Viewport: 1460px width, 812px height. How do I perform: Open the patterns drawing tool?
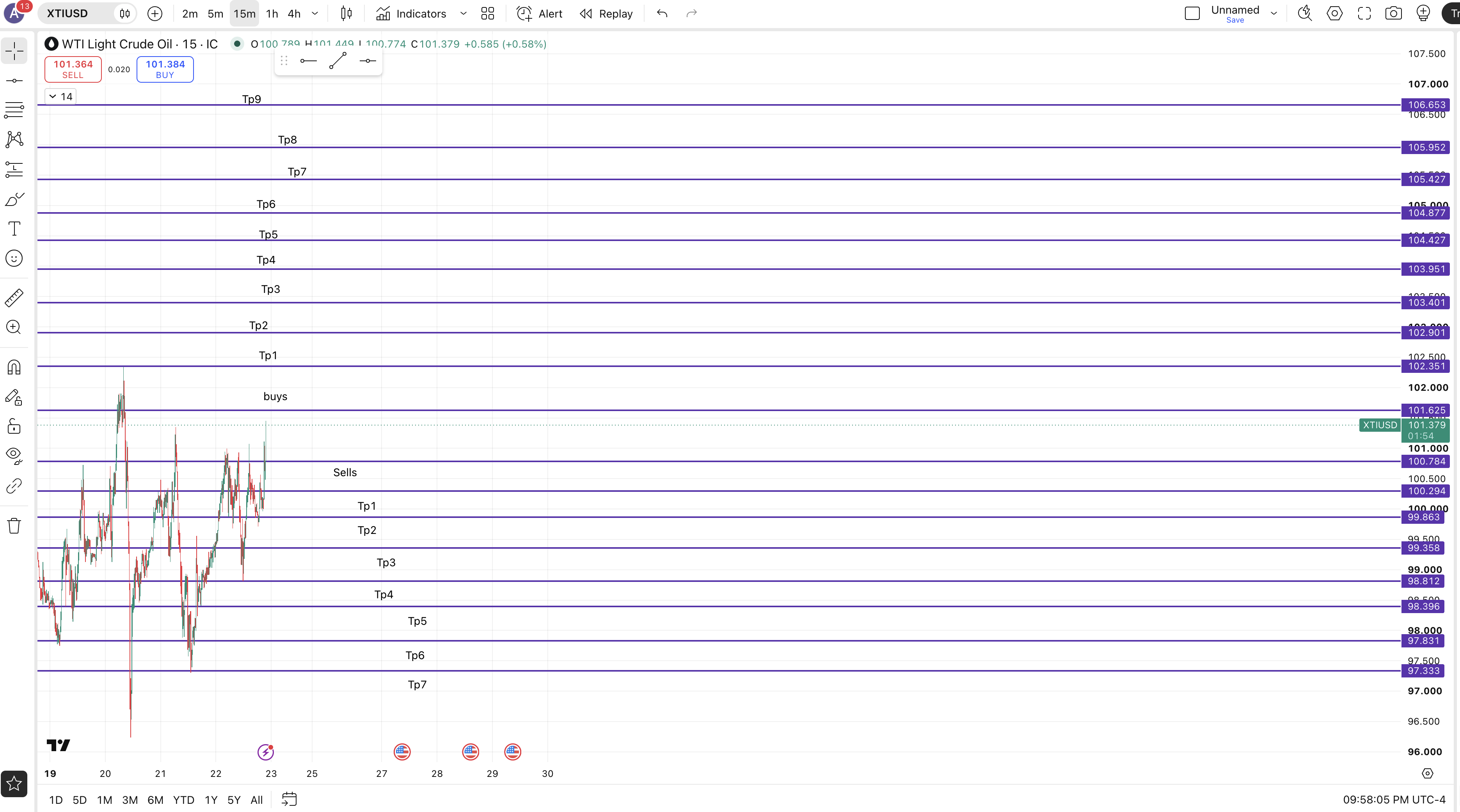[14, 139]
